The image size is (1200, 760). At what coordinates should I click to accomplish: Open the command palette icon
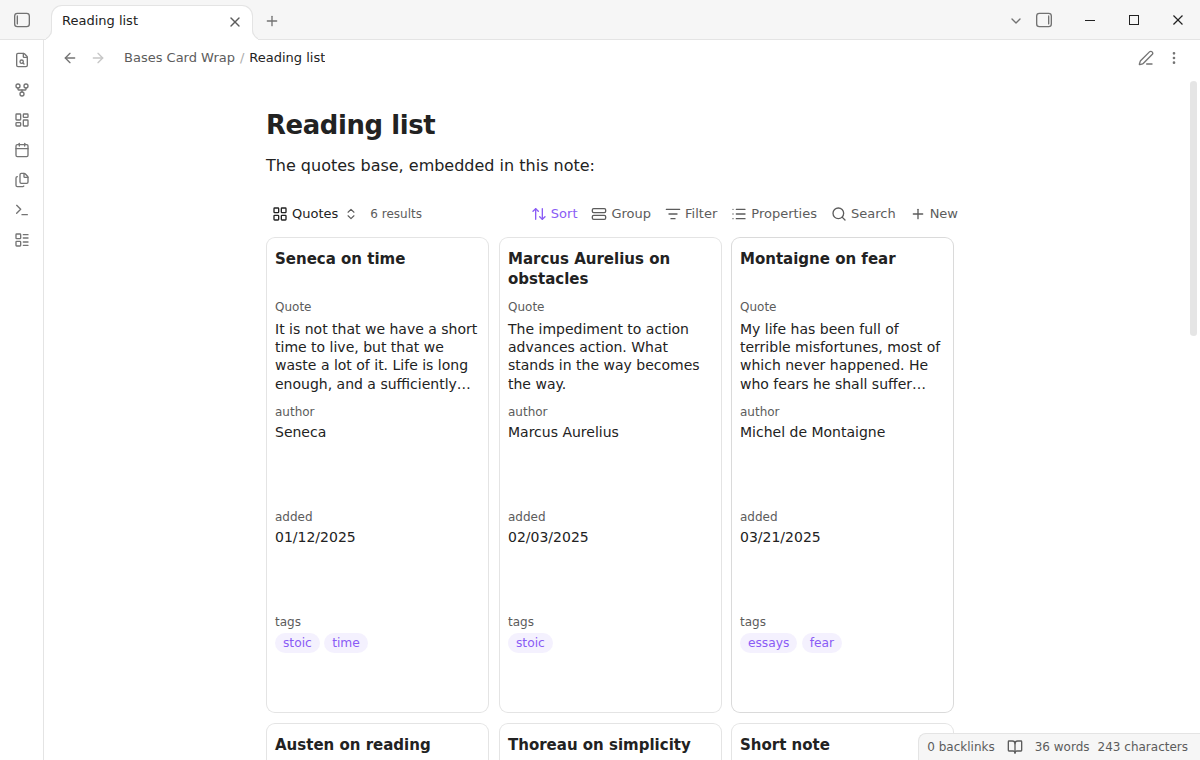22,210
